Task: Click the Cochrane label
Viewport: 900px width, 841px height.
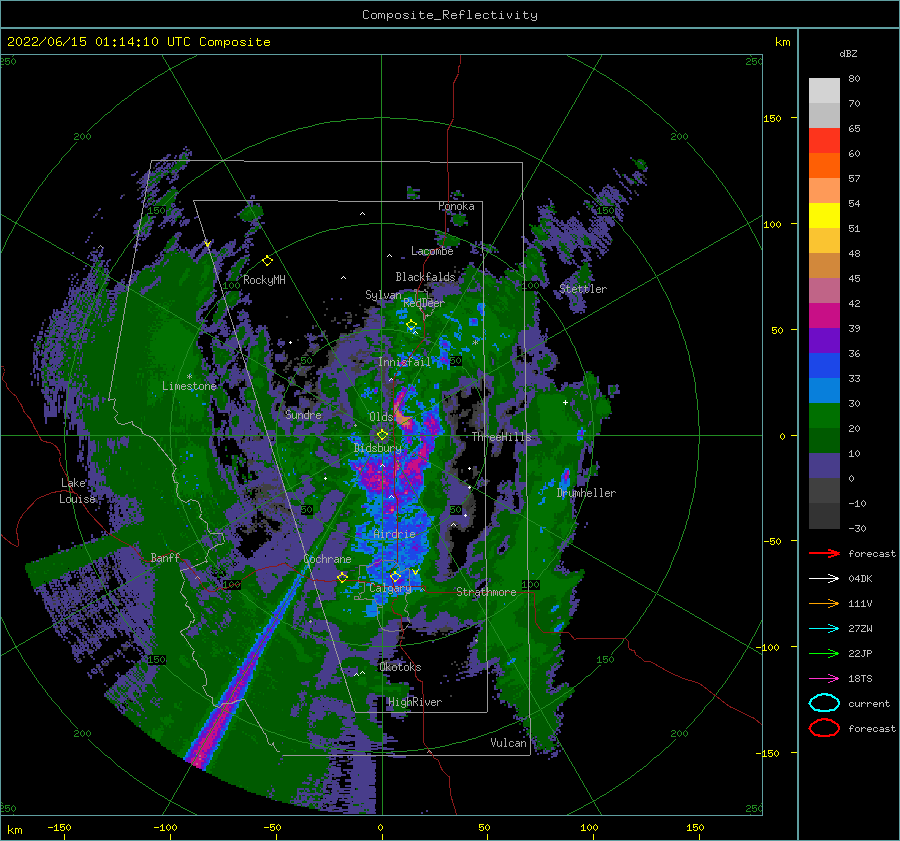Action: tap(327, 559)
